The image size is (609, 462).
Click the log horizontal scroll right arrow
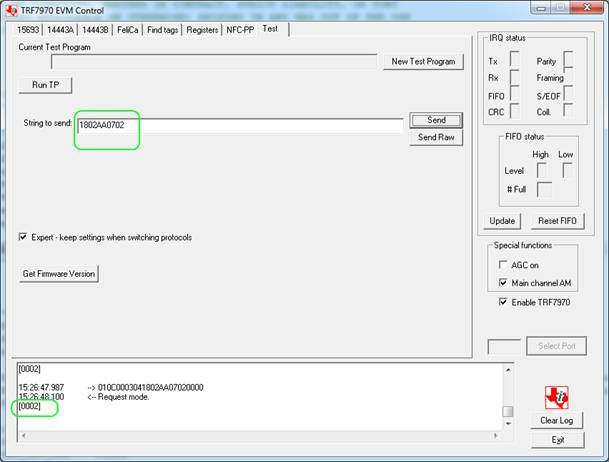[496, 436]
